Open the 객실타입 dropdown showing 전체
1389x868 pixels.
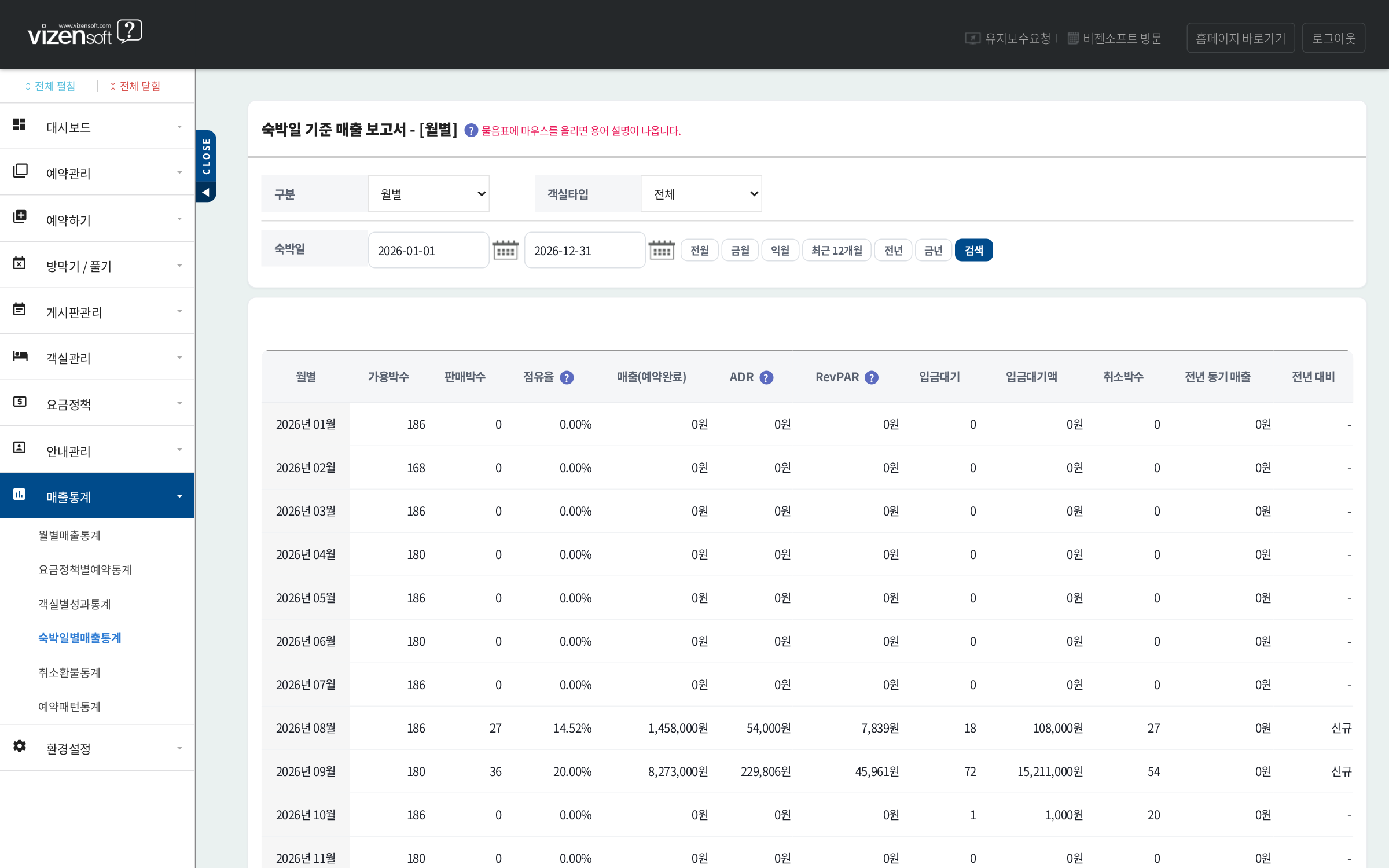(x=701, y=194)
